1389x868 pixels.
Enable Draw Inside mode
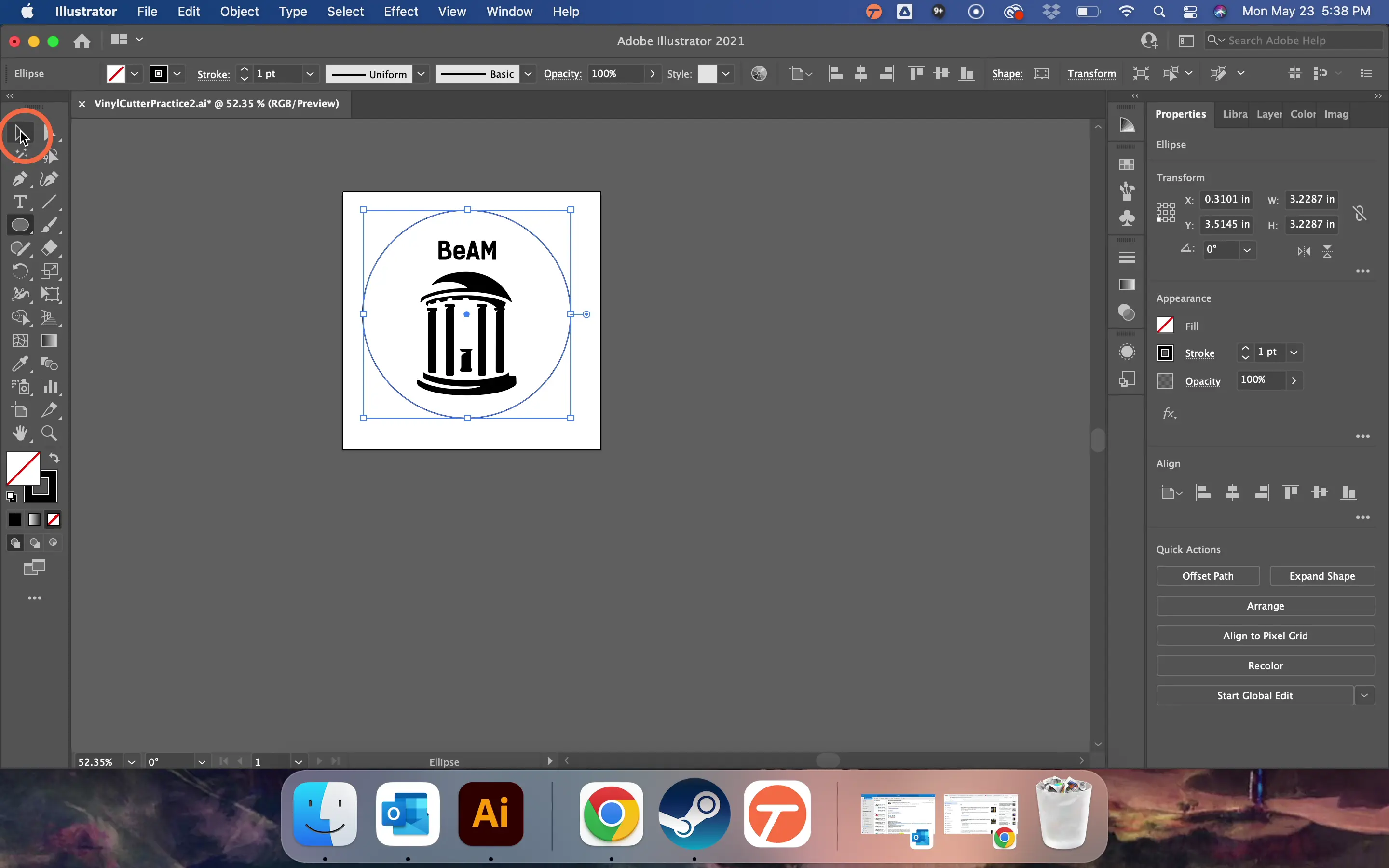[54, 543]
